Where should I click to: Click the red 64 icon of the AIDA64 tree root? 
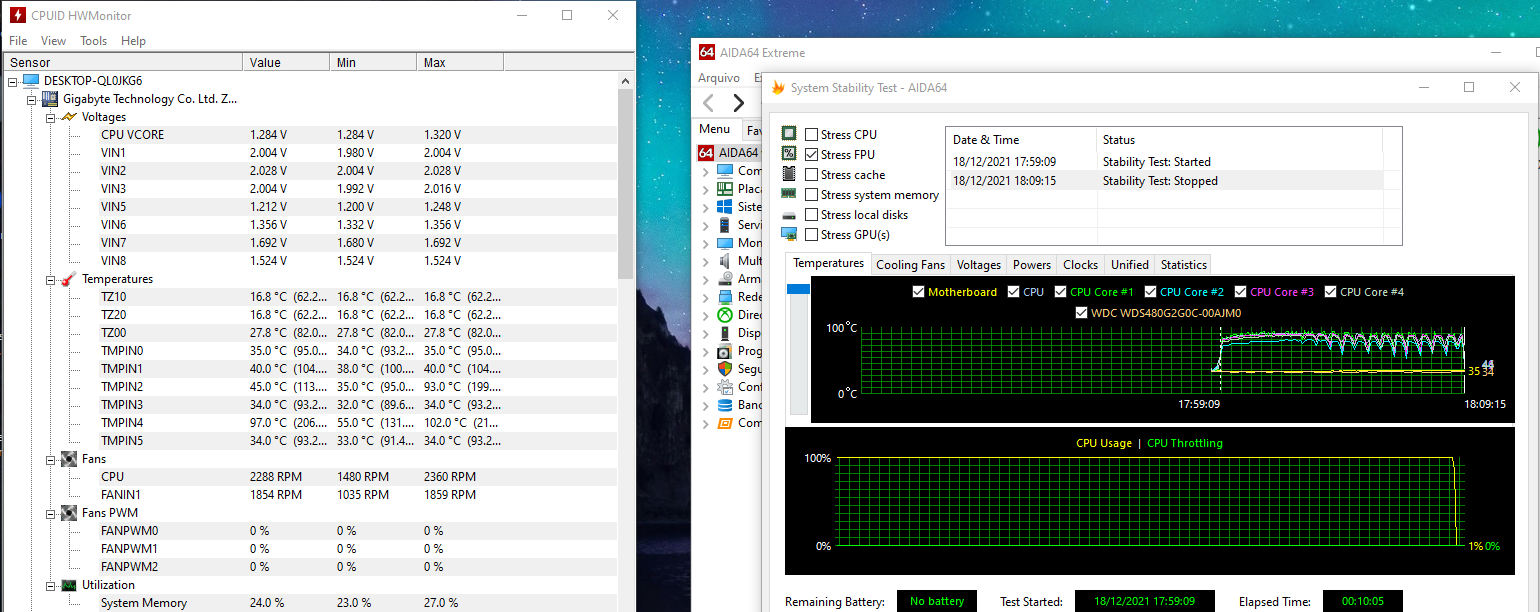tap(706, 153)
